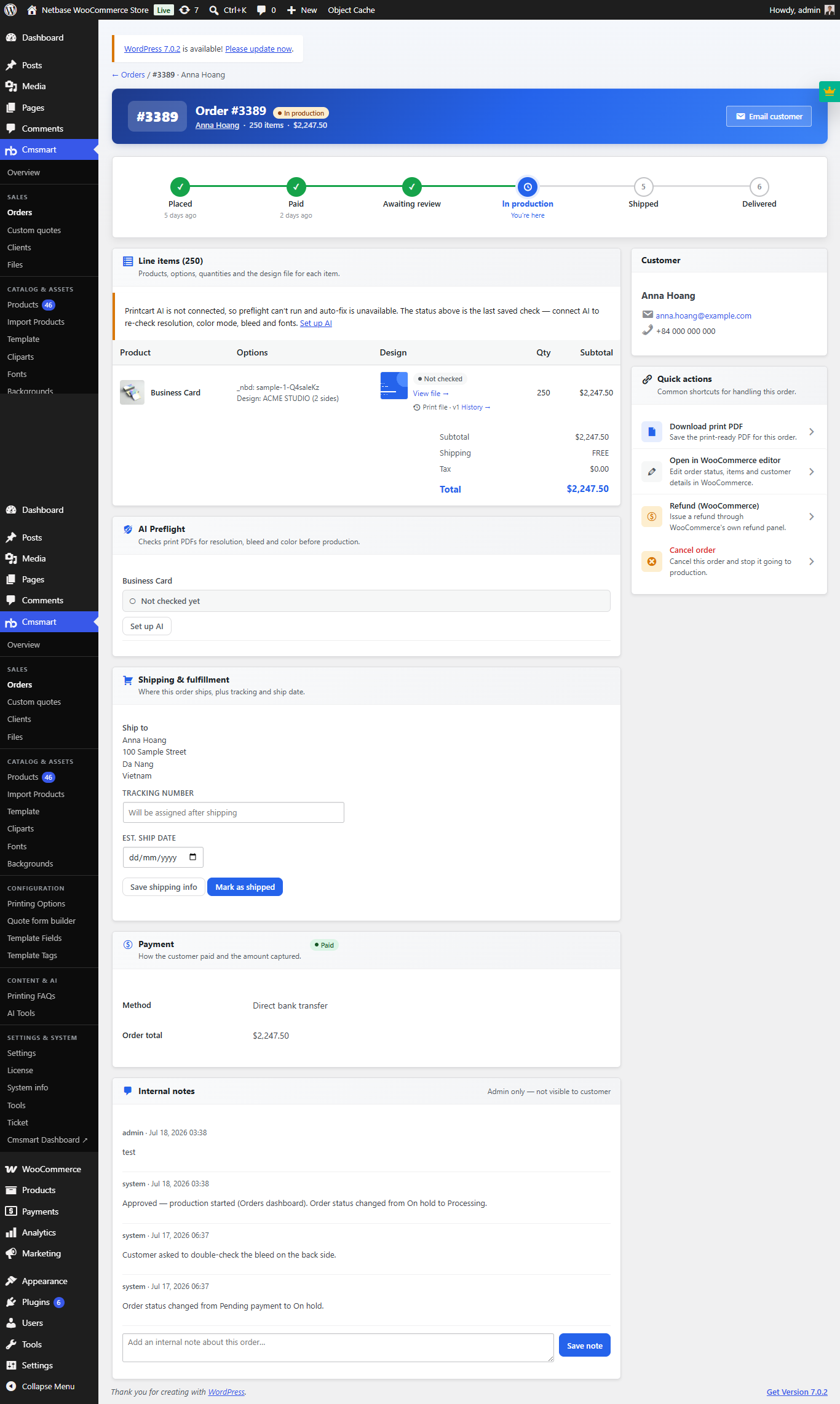Image resolution: width=840 pixels, height=1404 pixels.
Task: Expand the Cancel order chevron
Action: pos(812,561)
